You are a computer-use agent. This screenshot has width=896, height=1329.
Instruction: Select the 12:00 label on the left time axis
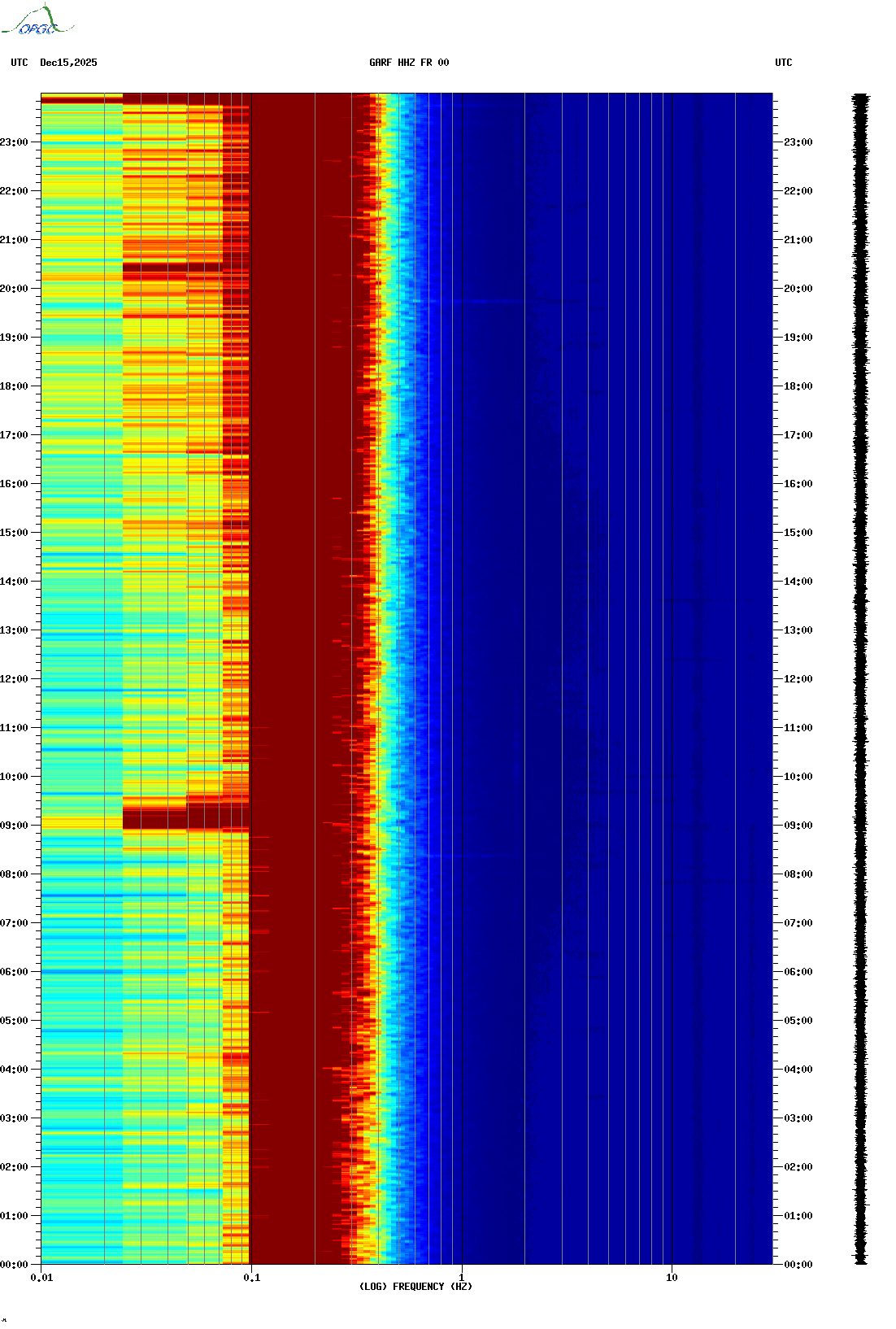pos(14,679)
